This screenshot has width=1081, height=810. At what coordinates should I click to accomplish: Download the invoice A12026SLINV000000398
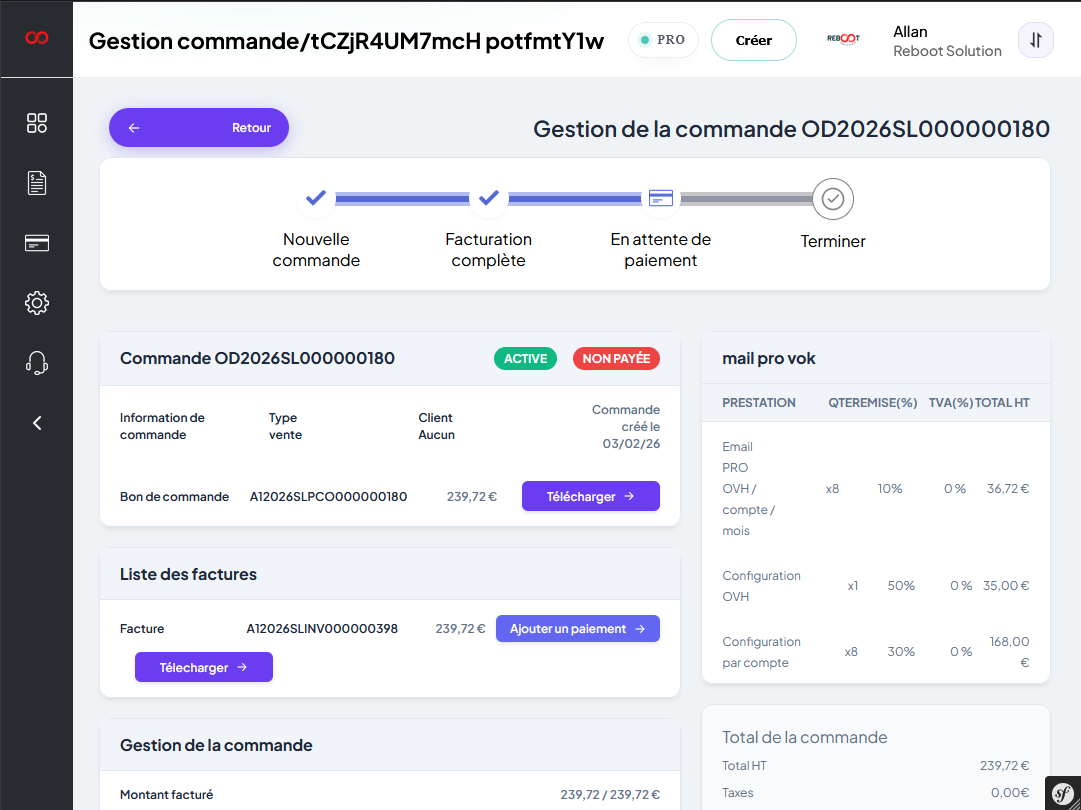tap(204, 667)
